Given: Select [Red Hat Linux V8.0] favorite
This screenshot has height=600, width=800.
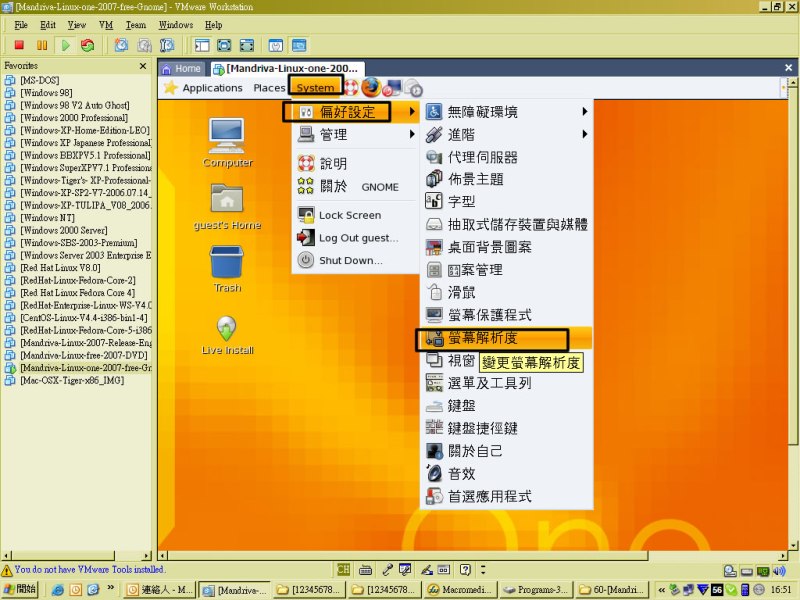Looking at the screenshot, I should (60, 268).
